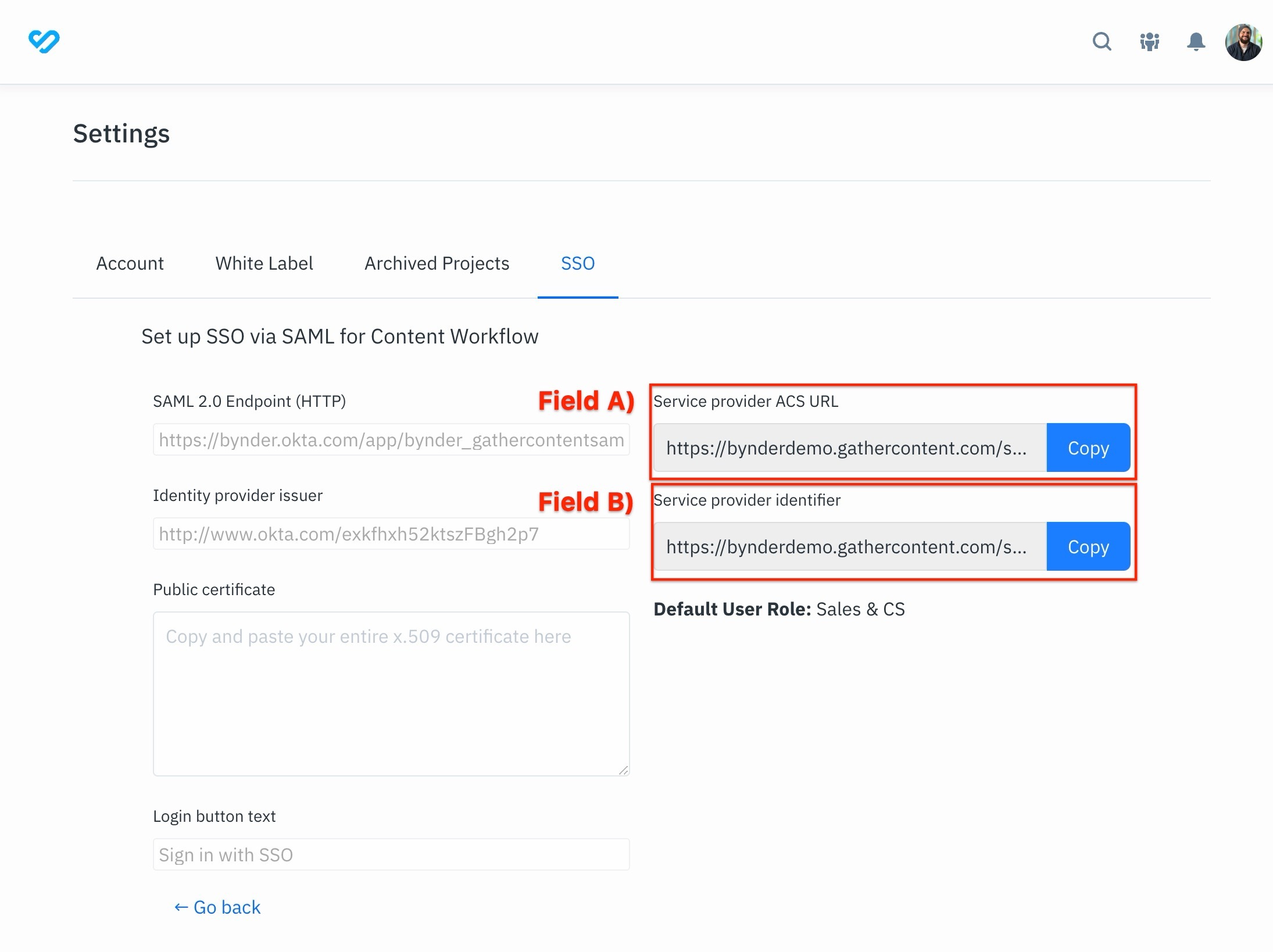Open notifications bell icon

pos(1196,42)
